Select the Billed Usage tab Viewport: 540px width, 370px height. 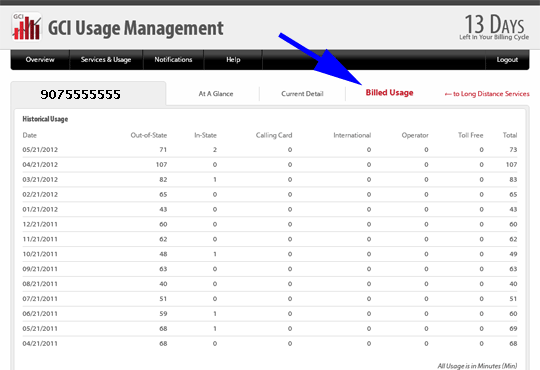tap(390, 93)
